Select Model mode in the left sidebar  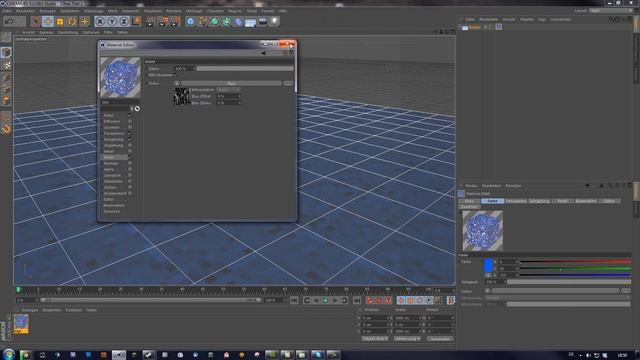click(6, 52)
